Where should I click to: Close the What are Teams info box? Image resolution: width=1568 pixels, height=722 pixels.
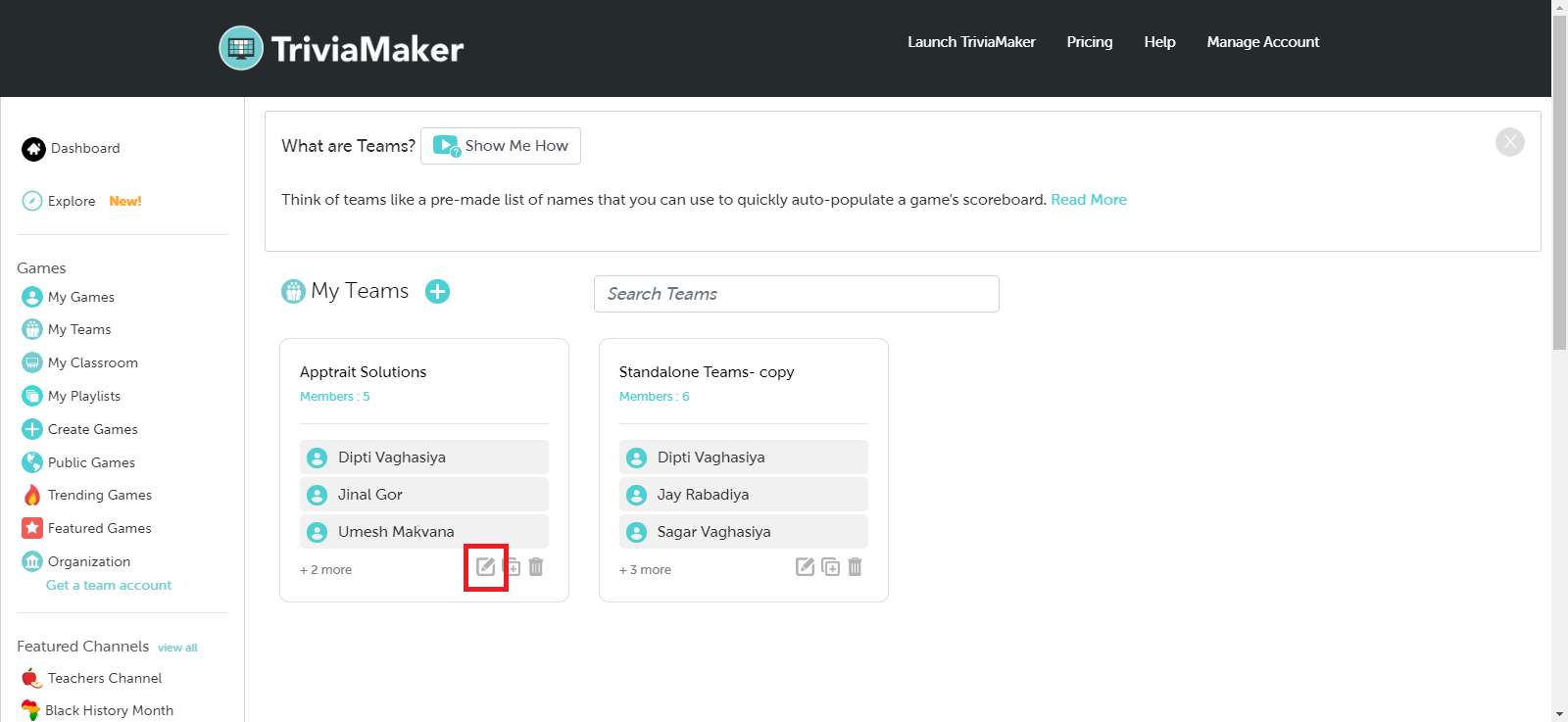(1509, 142)
